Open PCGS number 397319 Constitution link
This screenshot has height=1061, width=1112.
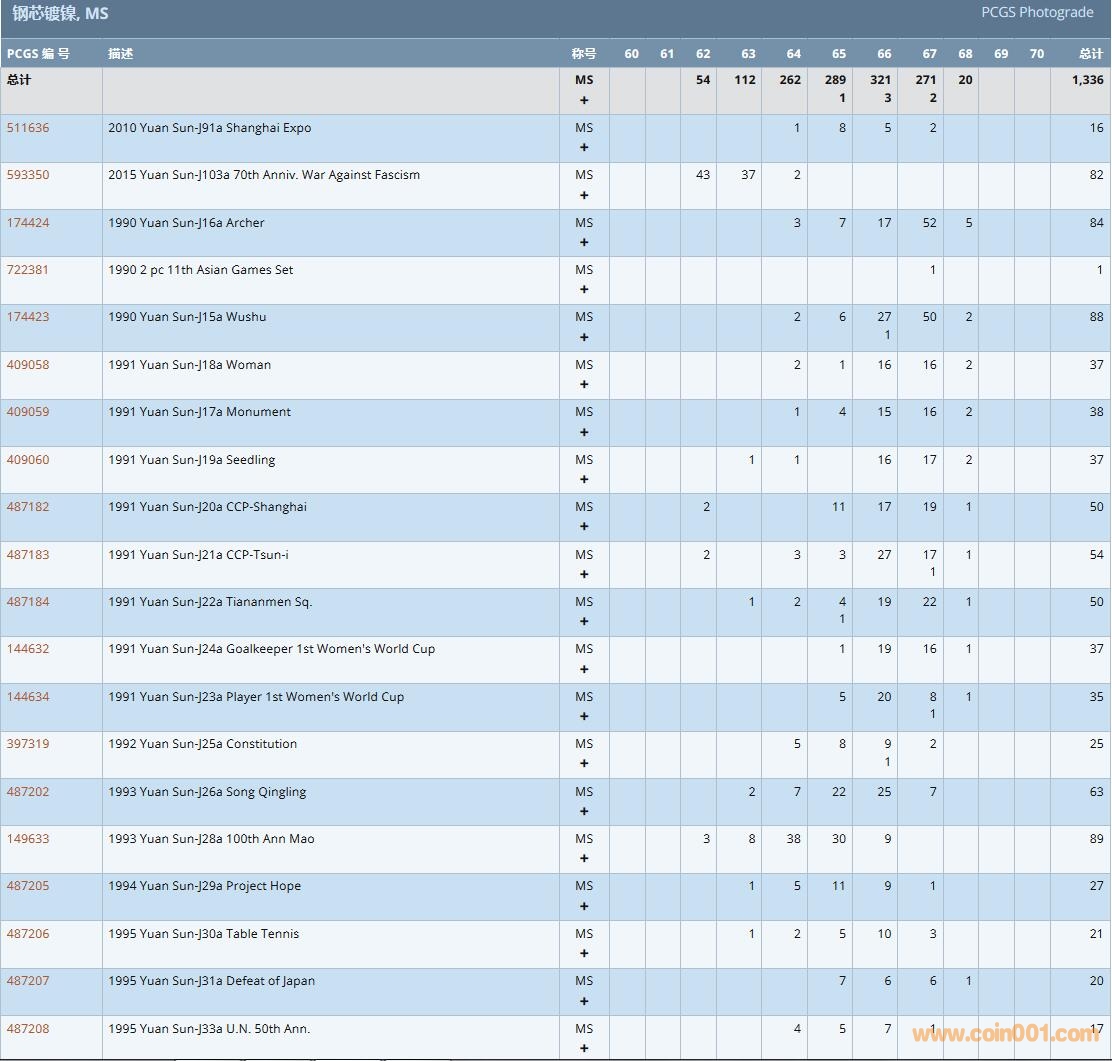point(28,744)
